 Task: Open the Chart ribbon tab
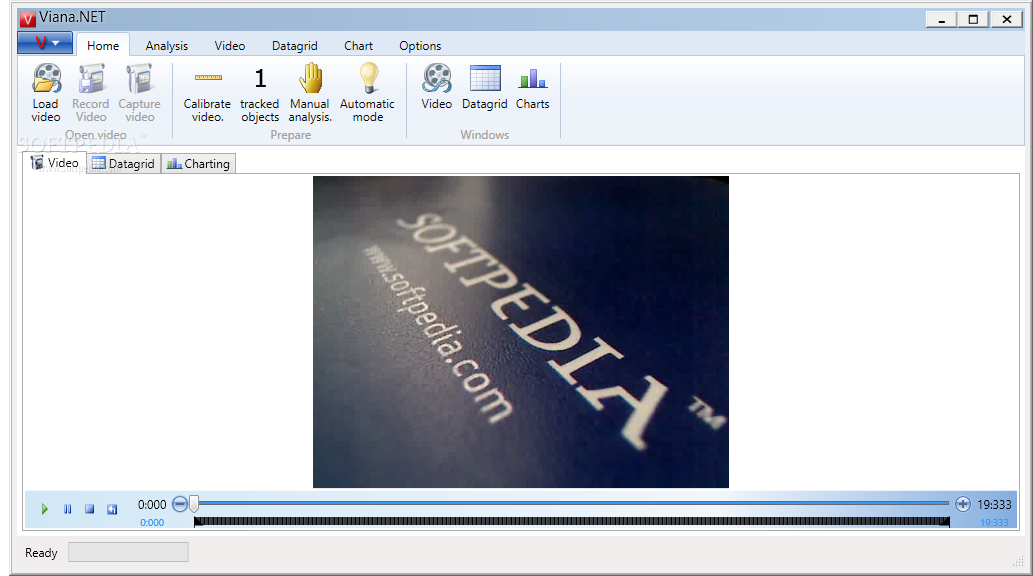358,45
